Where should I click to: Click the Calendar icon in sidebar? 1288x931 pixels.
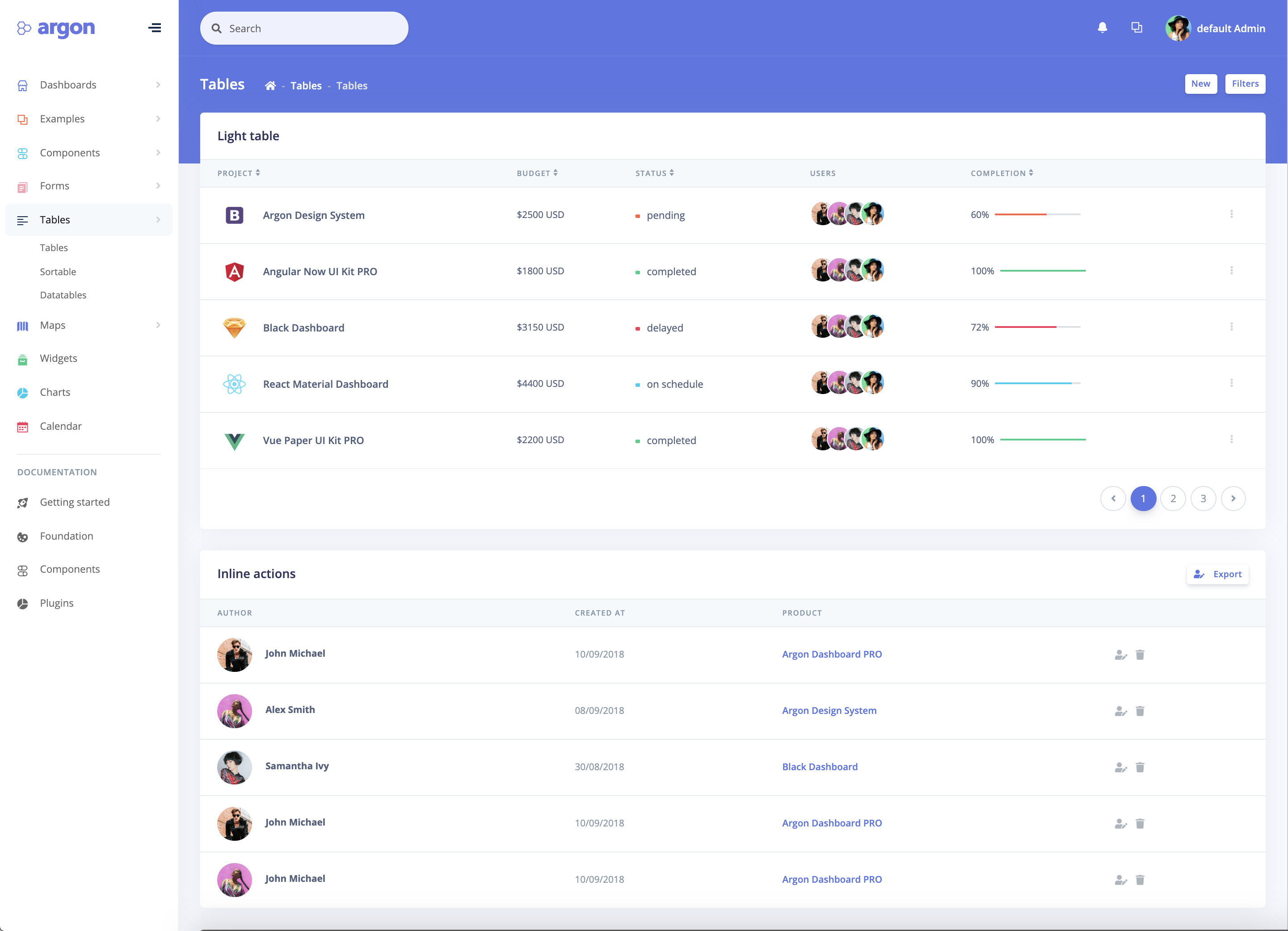23,427
